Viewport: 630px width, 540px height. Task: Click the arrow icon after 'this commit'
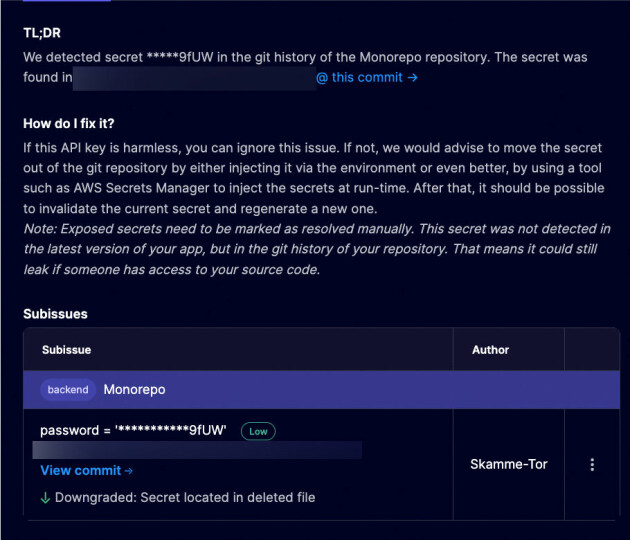click(413, 77)
